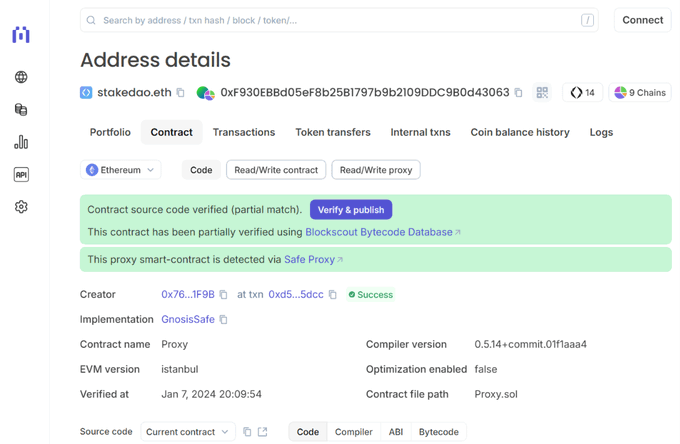Image resolution: width=680 pixels, height=444 pixels.
Task: Open Read/Write contract
Action: (x=276, y=170)
